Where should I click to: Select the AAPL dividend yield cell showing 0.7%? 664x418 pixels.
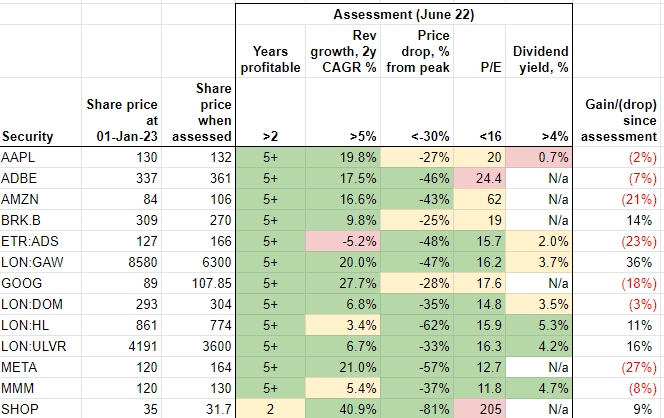tap(539, 156)
